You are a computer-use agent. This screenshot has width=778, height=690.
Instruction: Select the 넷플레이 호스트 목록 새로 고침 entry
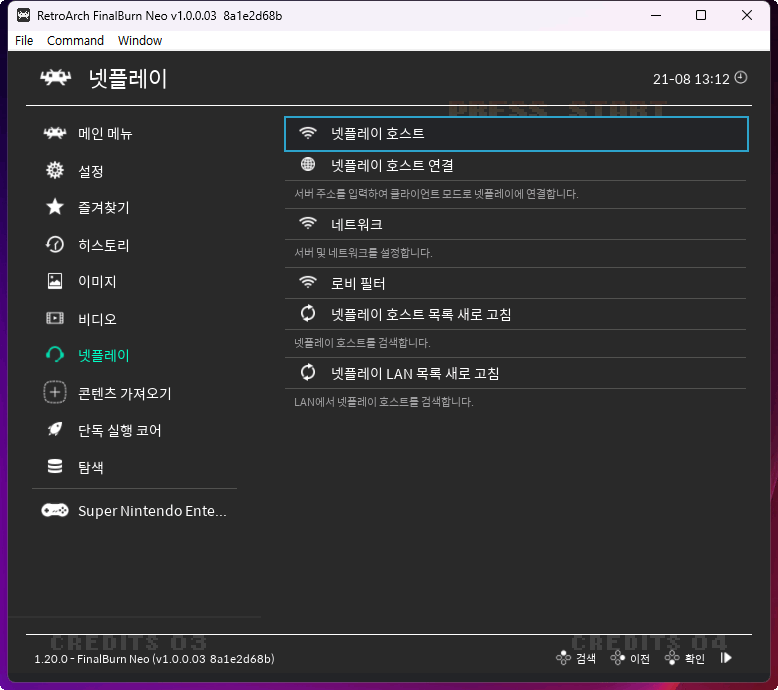[x=516, y=314]
